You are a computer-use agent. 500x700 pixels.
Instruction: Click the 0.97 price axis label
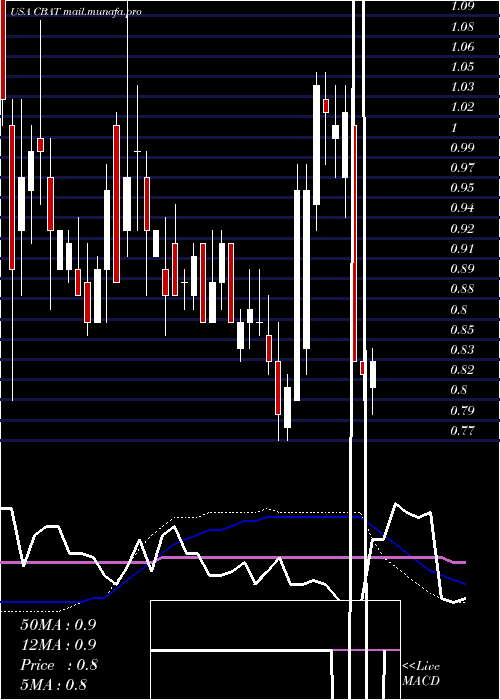click(x=462, y=168)
